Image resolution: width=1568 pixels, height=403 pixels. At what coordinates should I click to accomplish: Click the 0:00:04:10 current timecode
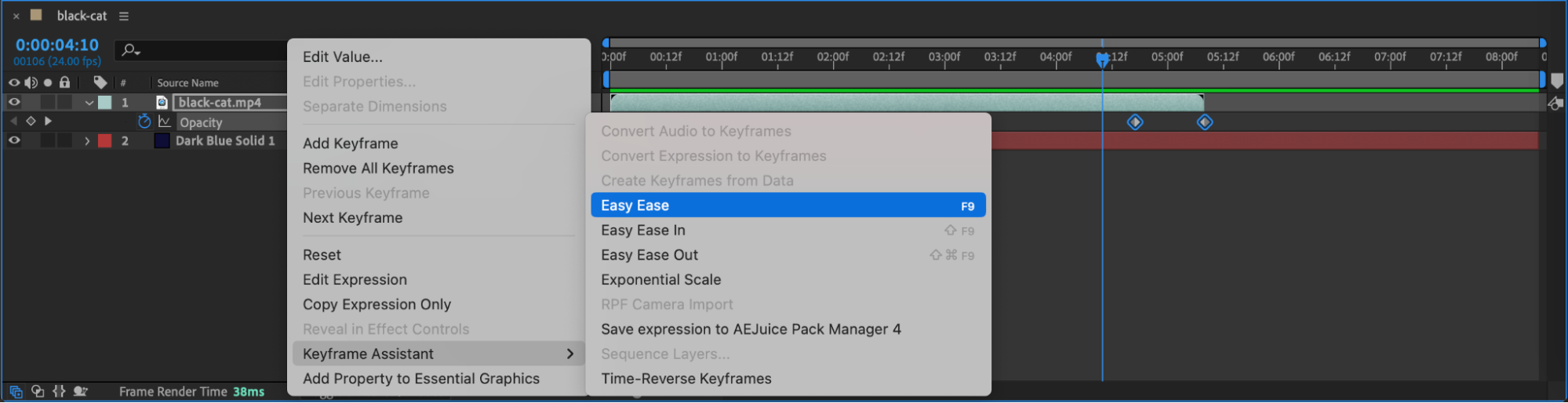(x=57, y=45)
